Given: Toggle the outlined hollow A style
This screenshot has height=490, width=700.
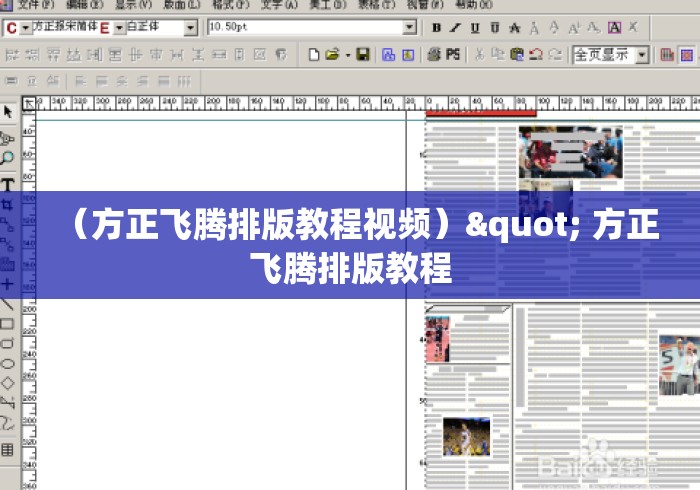Looking at the screenshot, I should (x=534, y=28).
